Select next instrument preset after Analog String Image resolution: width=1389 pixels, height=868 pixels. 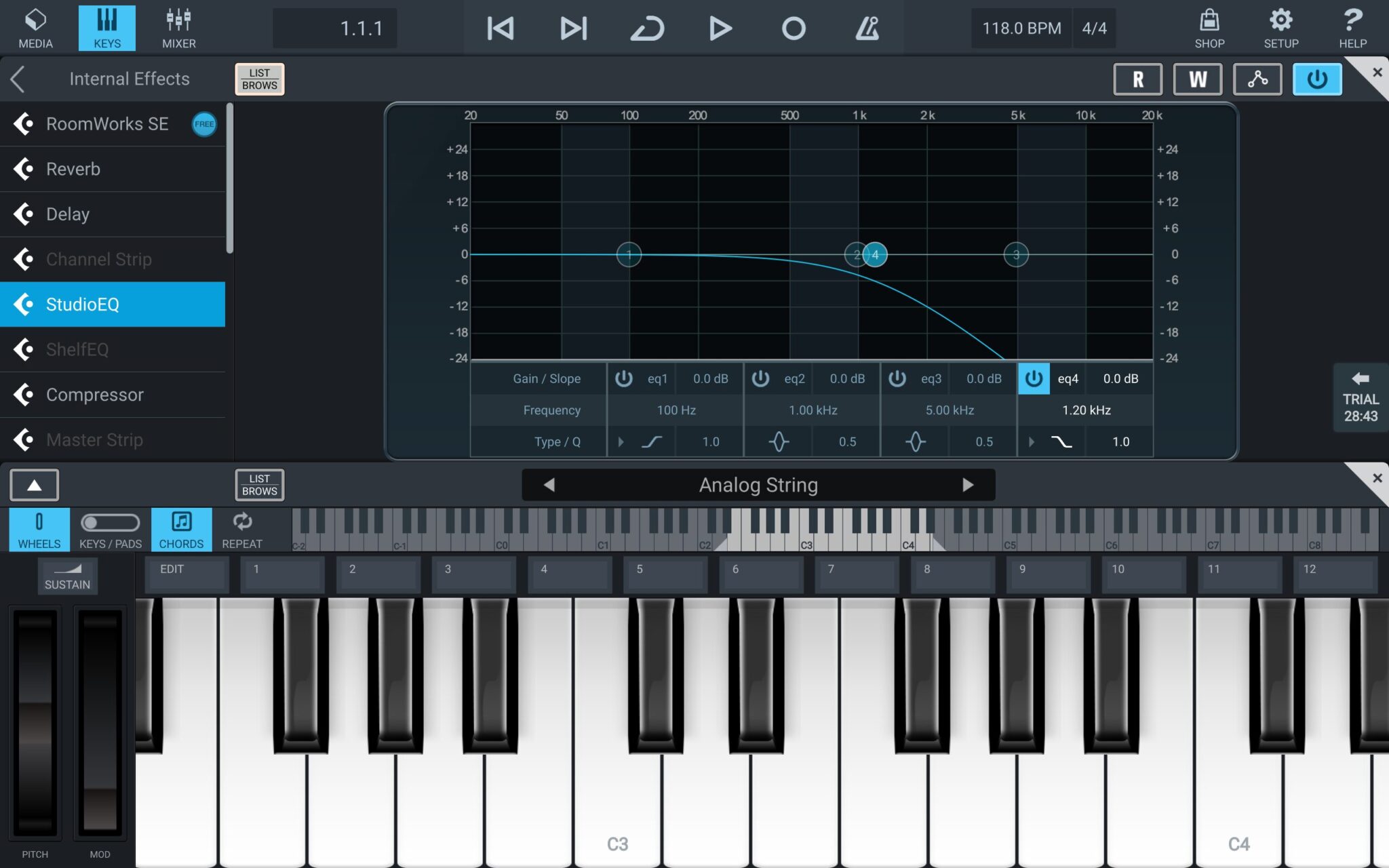point(968,485)
